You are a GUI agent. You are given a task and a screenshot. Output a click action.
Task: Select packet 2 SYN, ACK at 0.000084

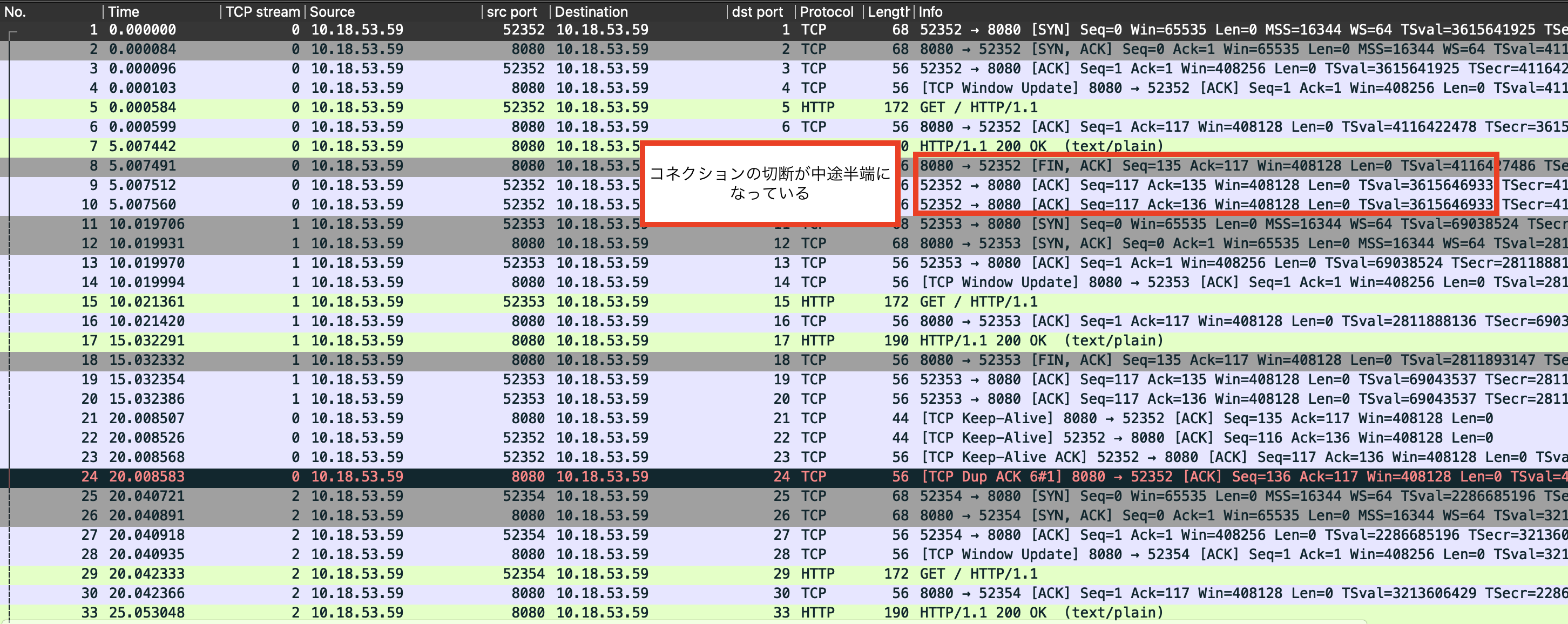pos(784,49)
